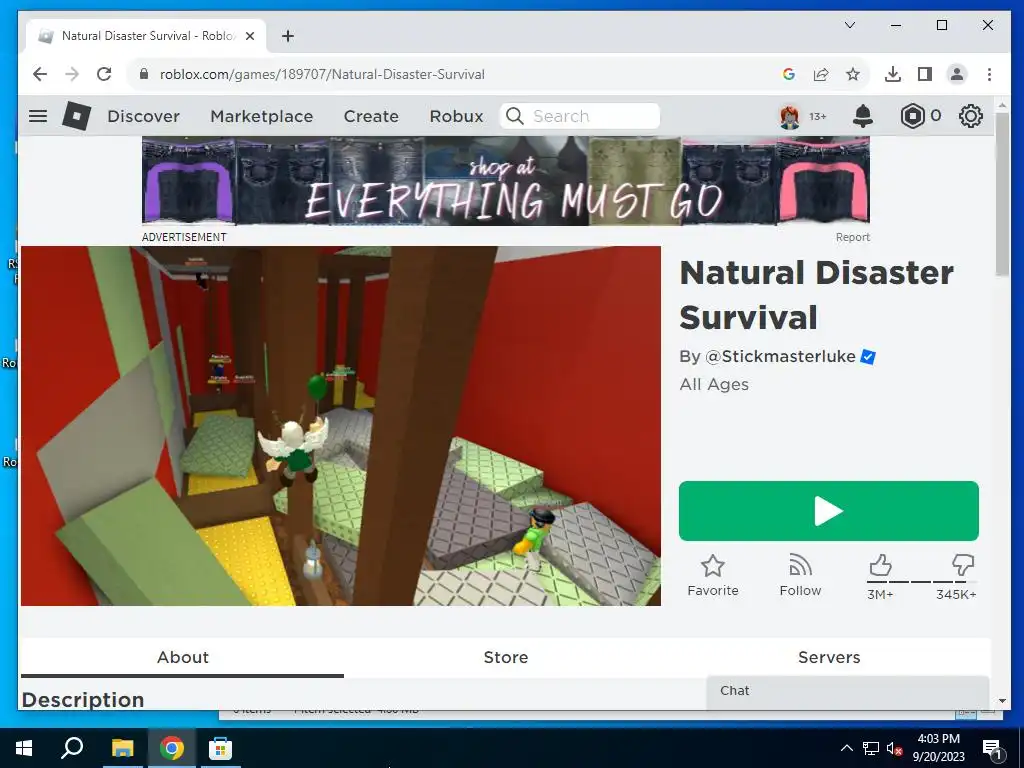The image size is (1024, 768).
Task: Go to the Marketplace section
Action: [x=261, y=116]
